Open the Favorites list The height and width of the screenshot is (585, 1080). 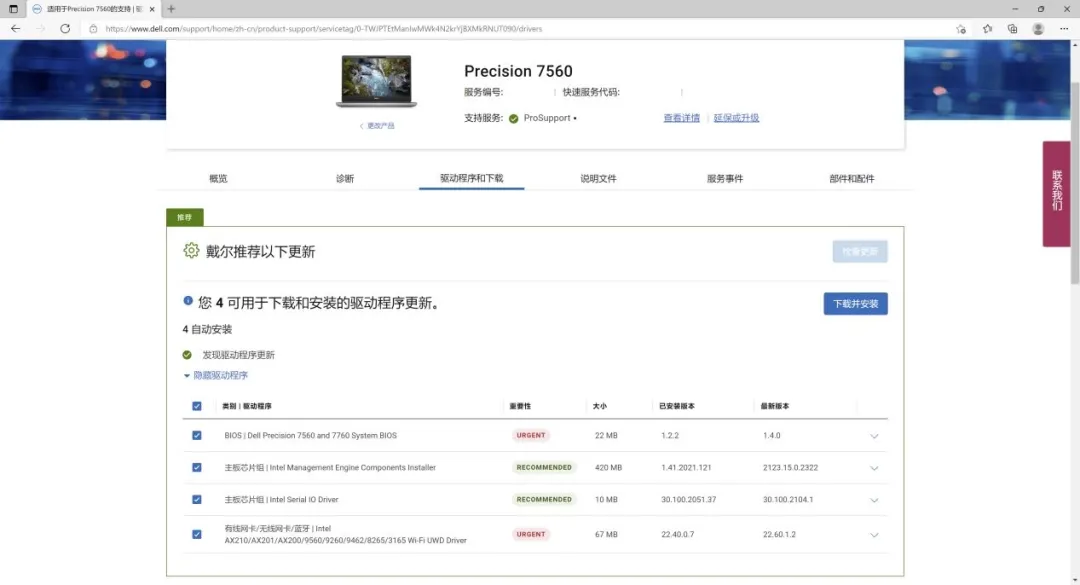[x=987, y=29]
